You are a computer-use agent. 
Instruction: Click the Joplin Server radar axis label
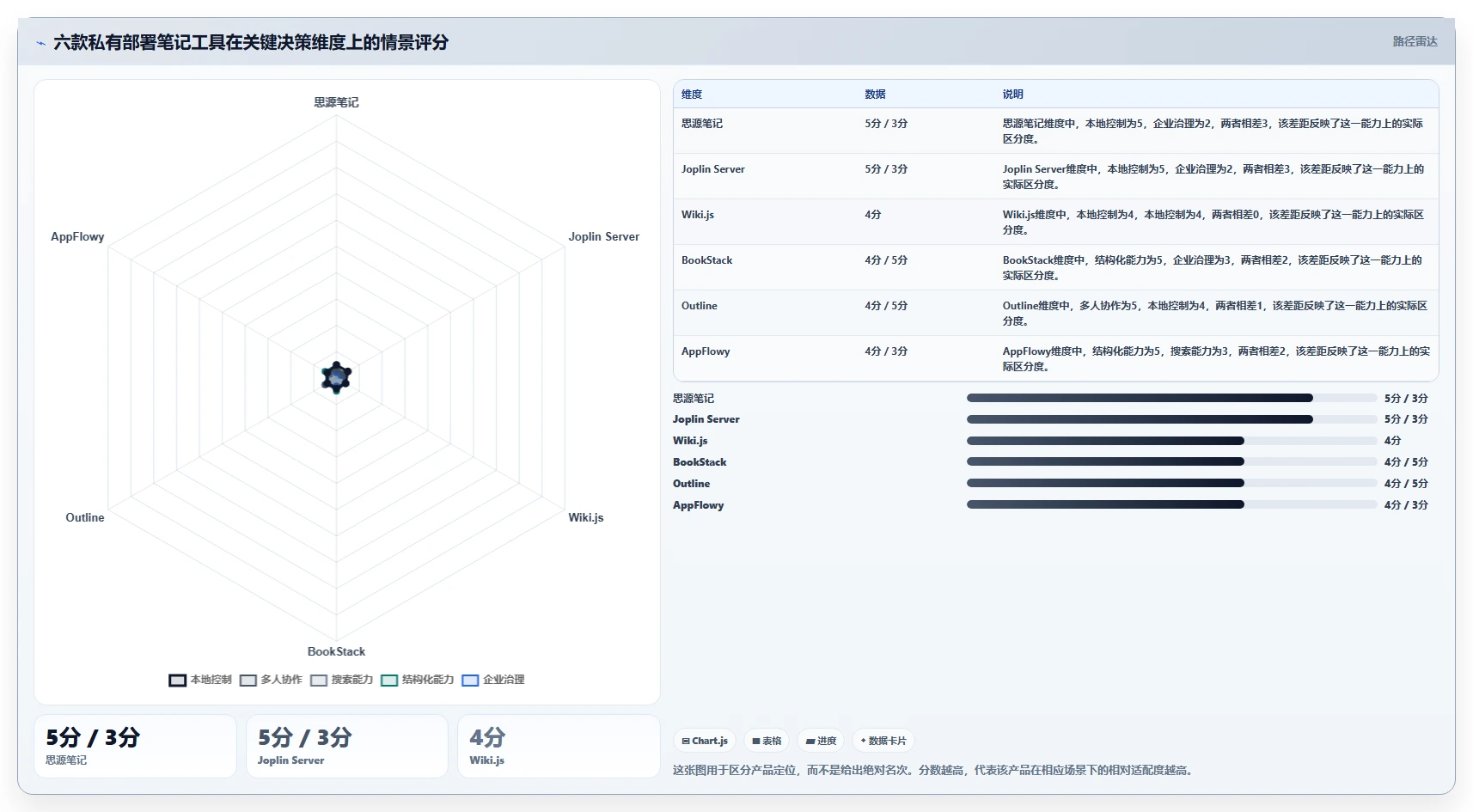point(603,236)
